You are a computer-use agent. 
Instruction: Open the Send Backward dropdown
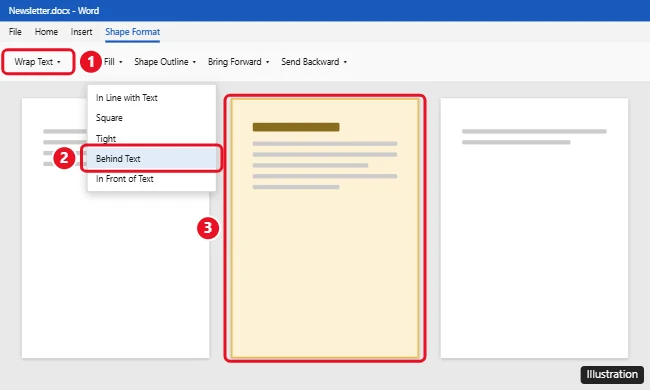(314, 62)
